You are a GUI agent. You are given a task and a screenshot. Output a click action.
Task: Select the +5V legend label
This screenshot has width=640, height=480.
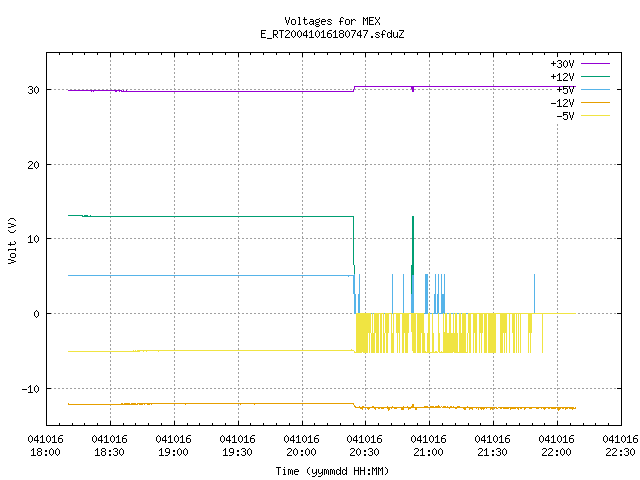[x=565, y=90]
